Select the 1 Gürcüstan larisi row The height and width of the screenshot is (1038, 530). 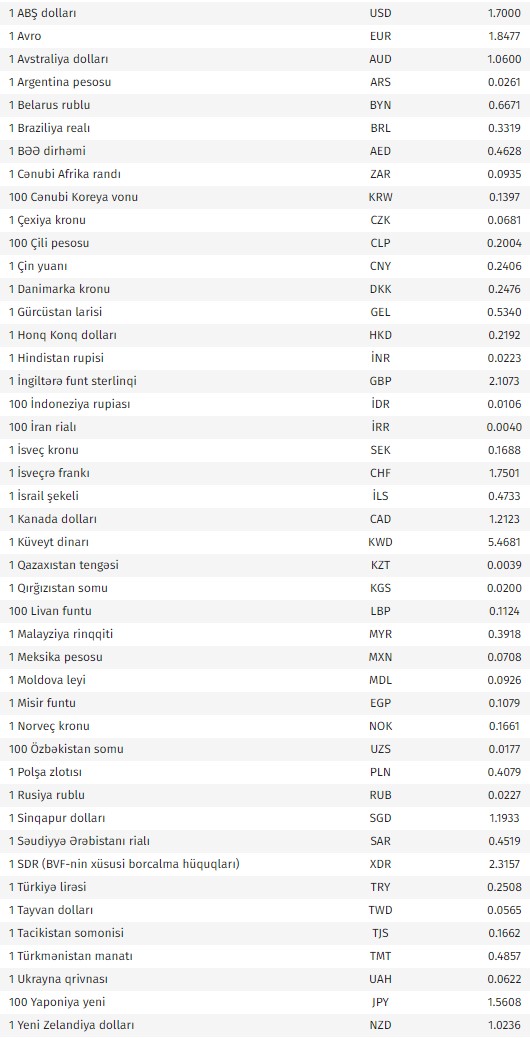(265, 312)
